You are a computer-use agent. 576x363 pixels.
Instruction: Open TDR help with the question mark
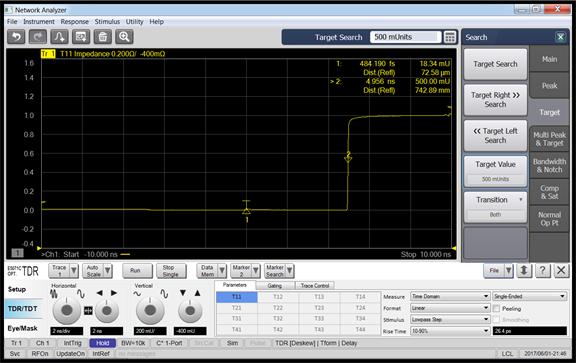[542, 271]
